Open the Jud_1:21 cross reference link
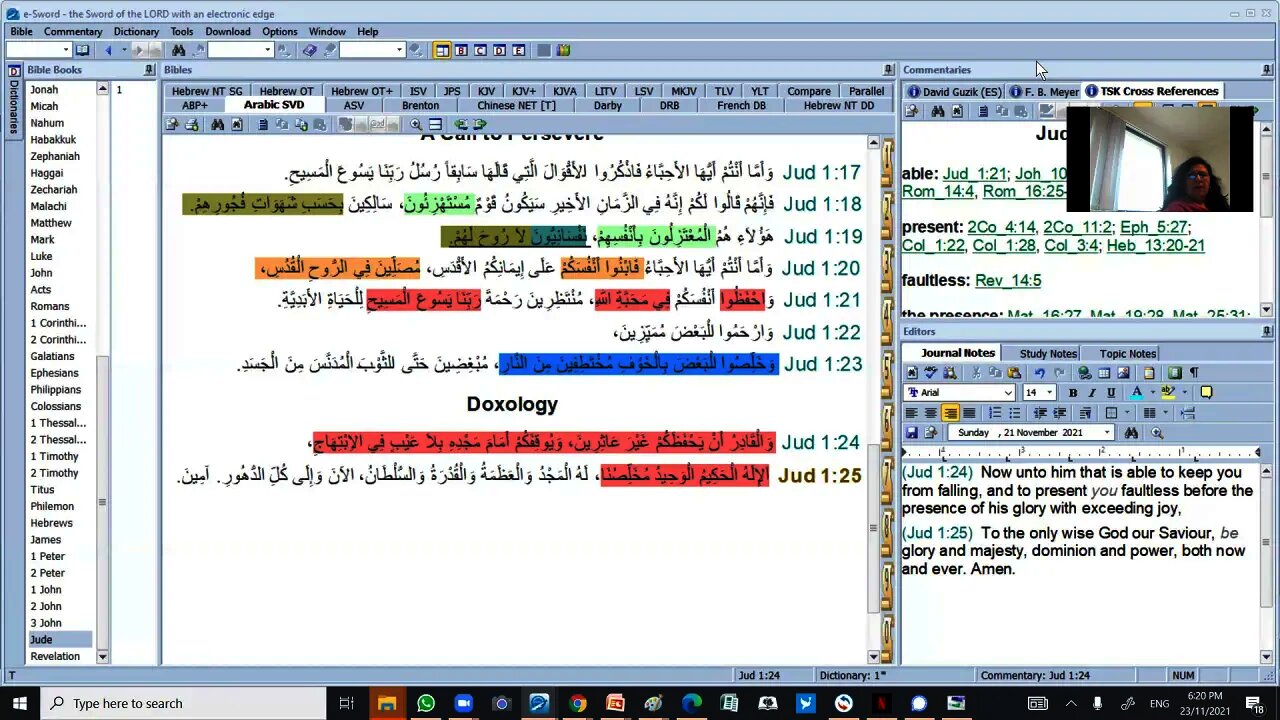Image resolution: width=1280 pixels, height=720 pixels. pos(975,174)
